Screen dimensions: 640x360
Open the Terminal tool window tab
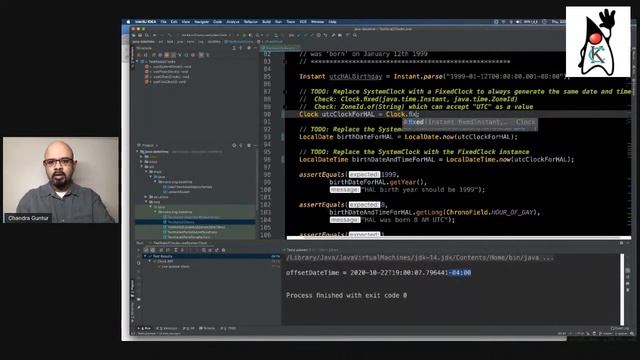208,328
